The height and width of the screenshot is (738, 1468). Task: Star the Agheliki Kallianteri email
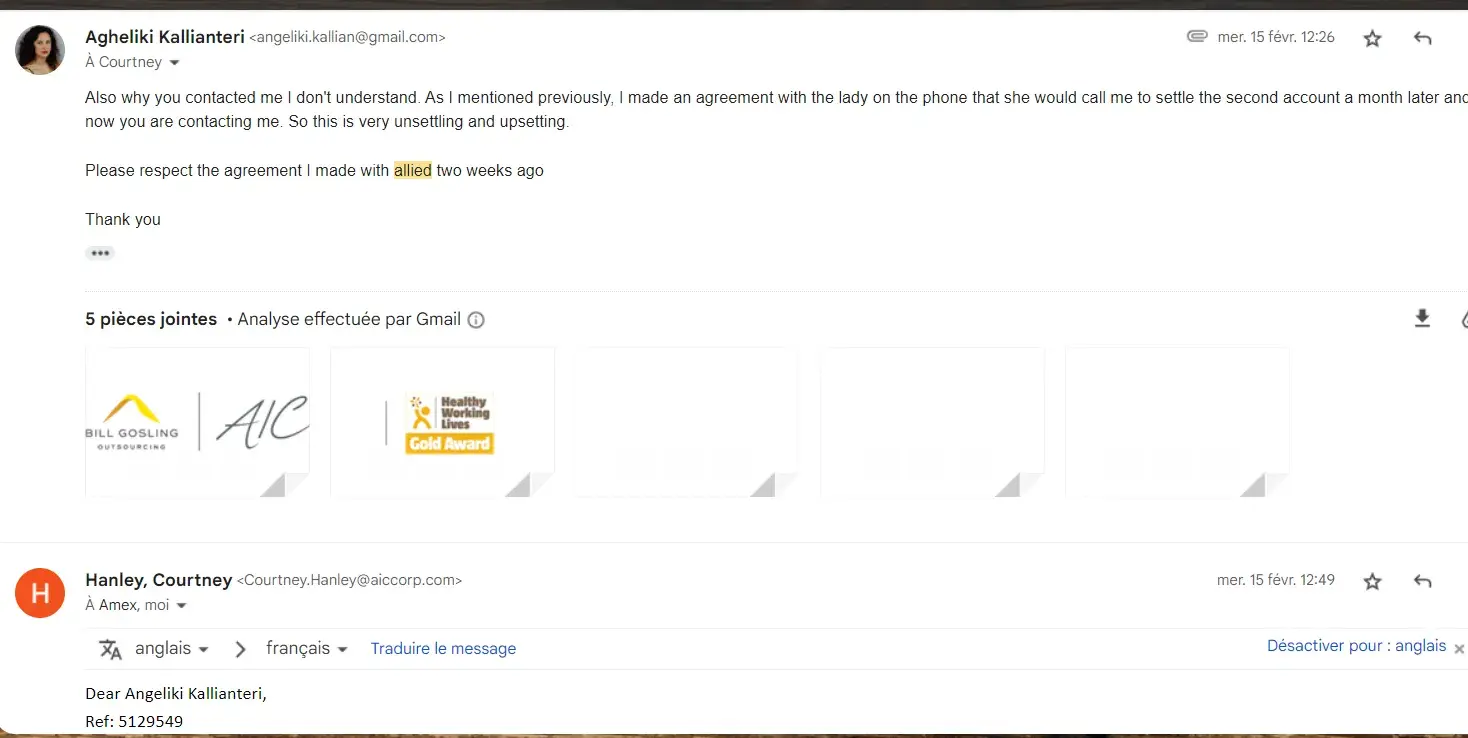(1372, 39)
